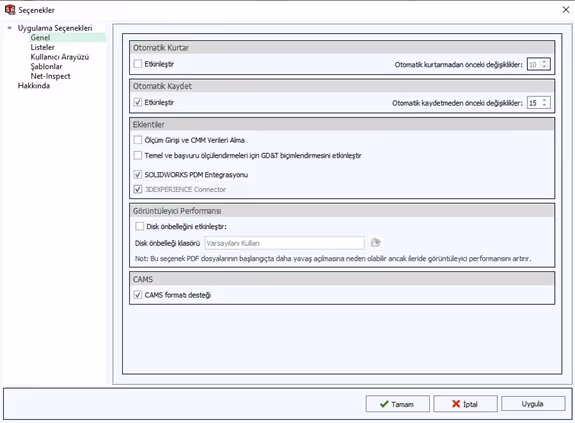The image size is (575, 423).
Task: Select Uygulama Seçenekleri in the tree
Action: [55, 28]
